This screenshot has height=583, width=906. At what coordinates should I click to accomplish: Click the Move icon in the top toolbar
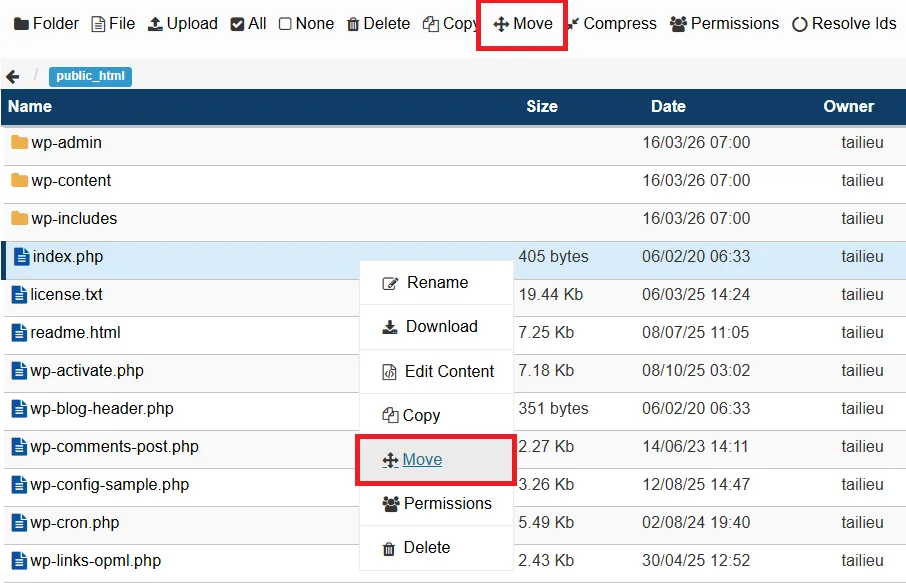(521, 23)
